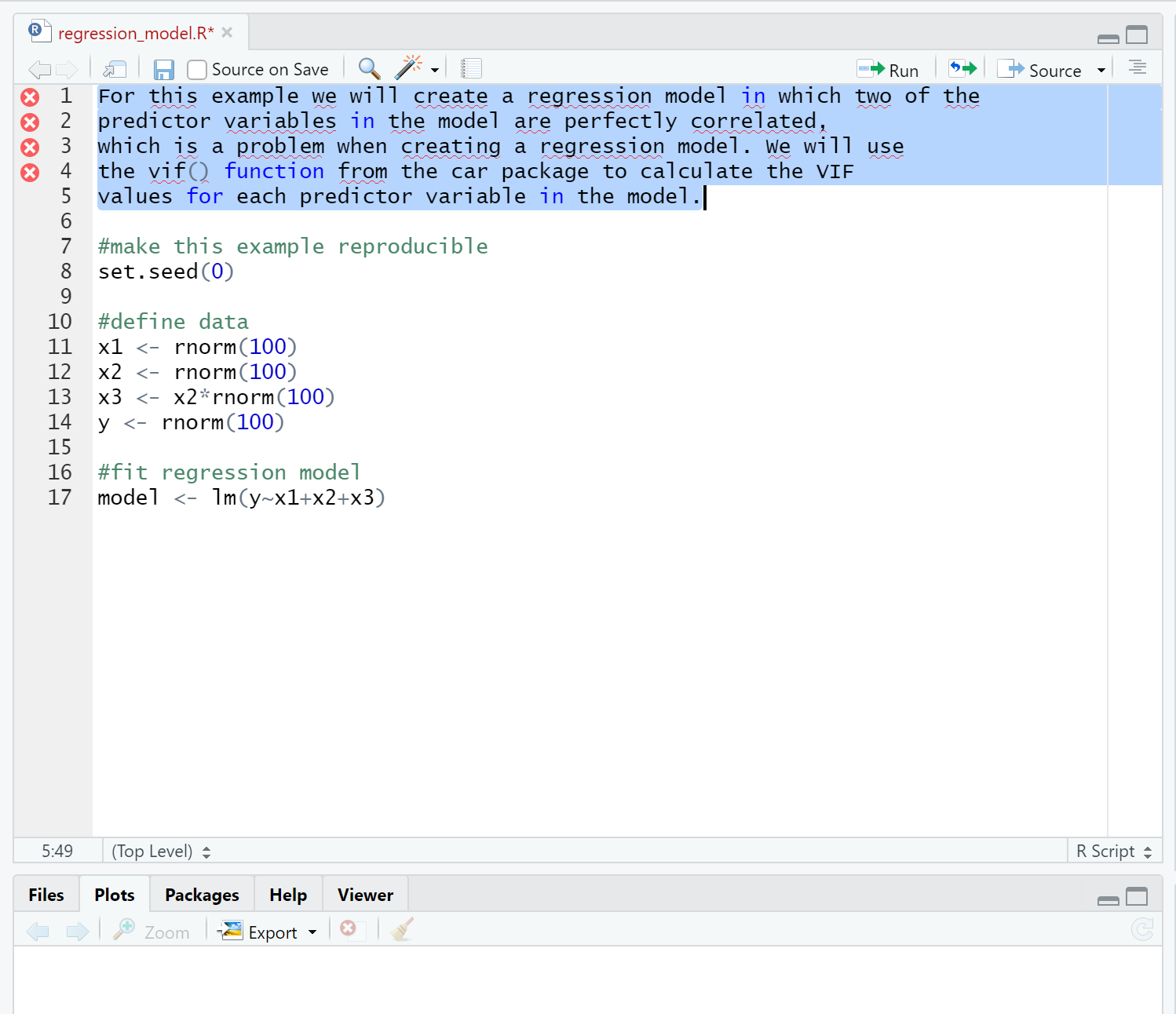The image size is (1176, 1014).
Task: Click the 5:49 cursor position indicator
Action: coord(57,852)
